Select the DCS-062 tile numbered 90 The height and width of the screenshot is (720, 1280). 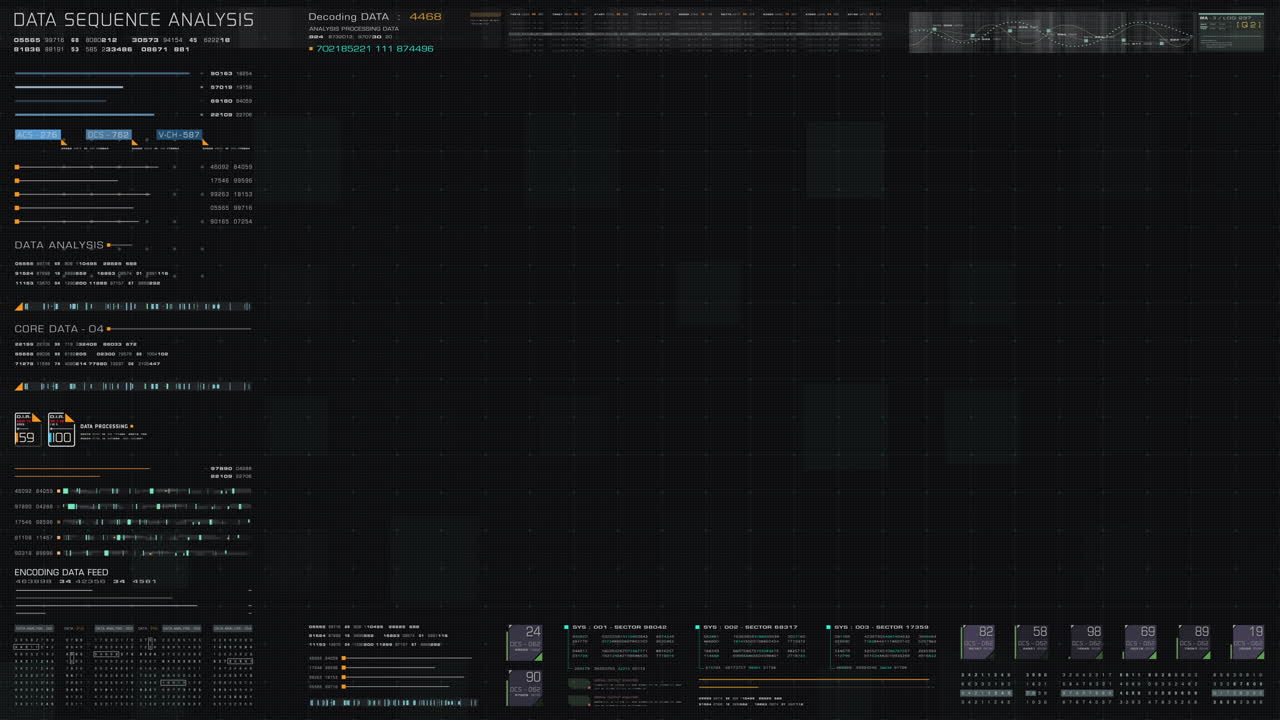pyautogui.click(x=525, y=687)
